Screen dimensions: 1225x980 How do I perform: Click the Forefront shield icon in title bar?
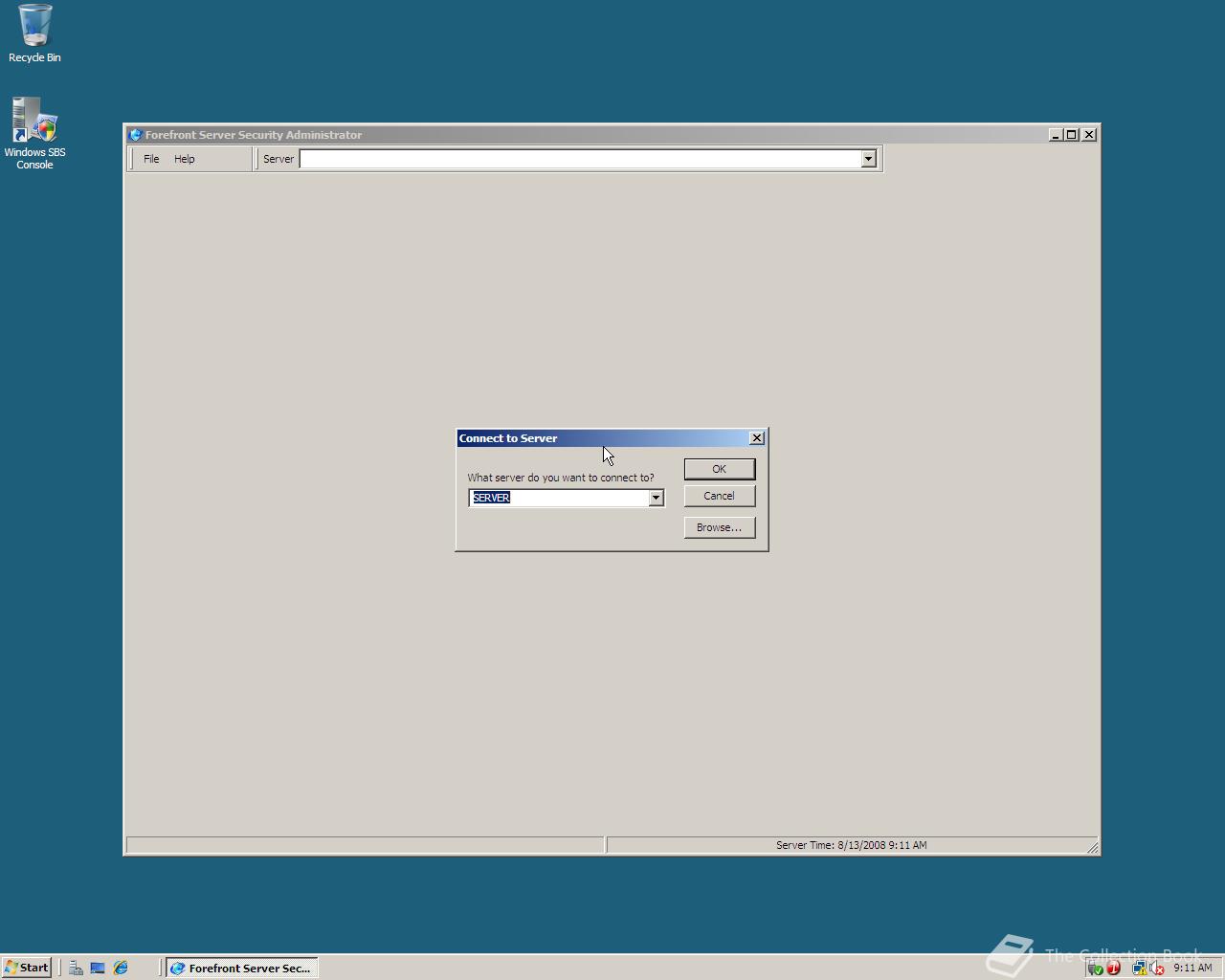pos(135,135)
